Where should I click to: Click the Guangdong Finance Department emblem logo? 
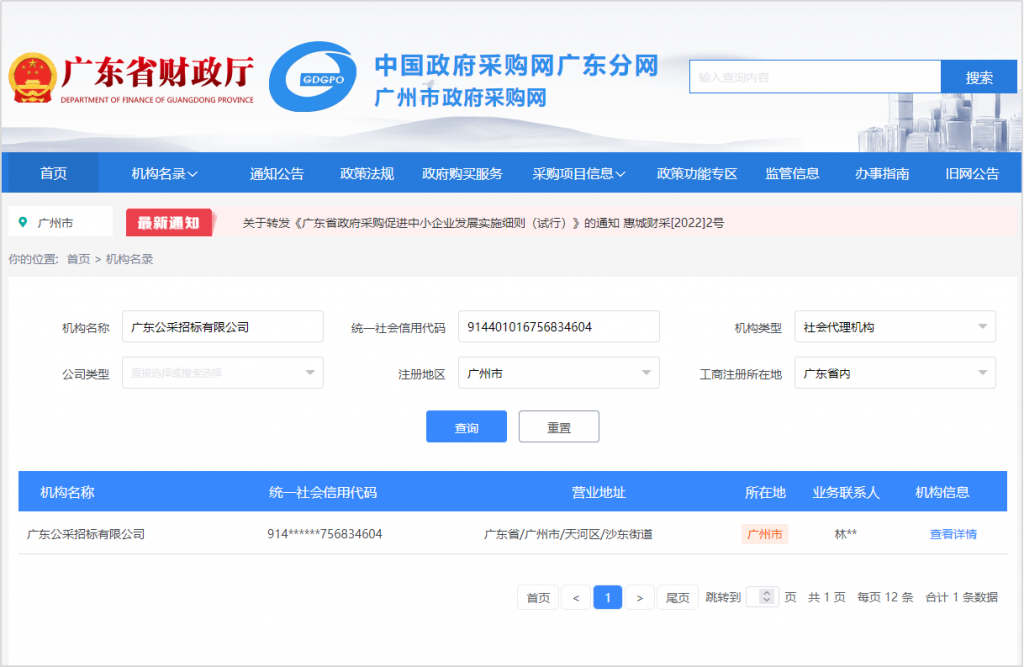tap(31, 78)
